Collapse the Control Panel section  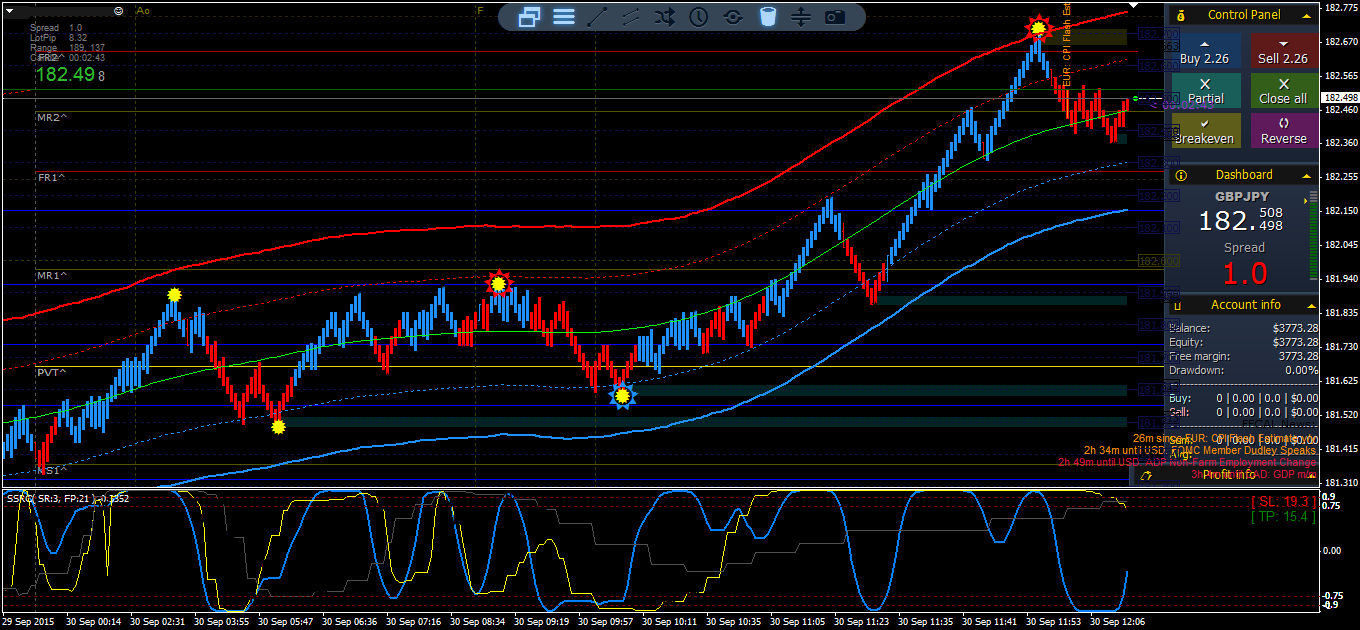point(1305,16)
